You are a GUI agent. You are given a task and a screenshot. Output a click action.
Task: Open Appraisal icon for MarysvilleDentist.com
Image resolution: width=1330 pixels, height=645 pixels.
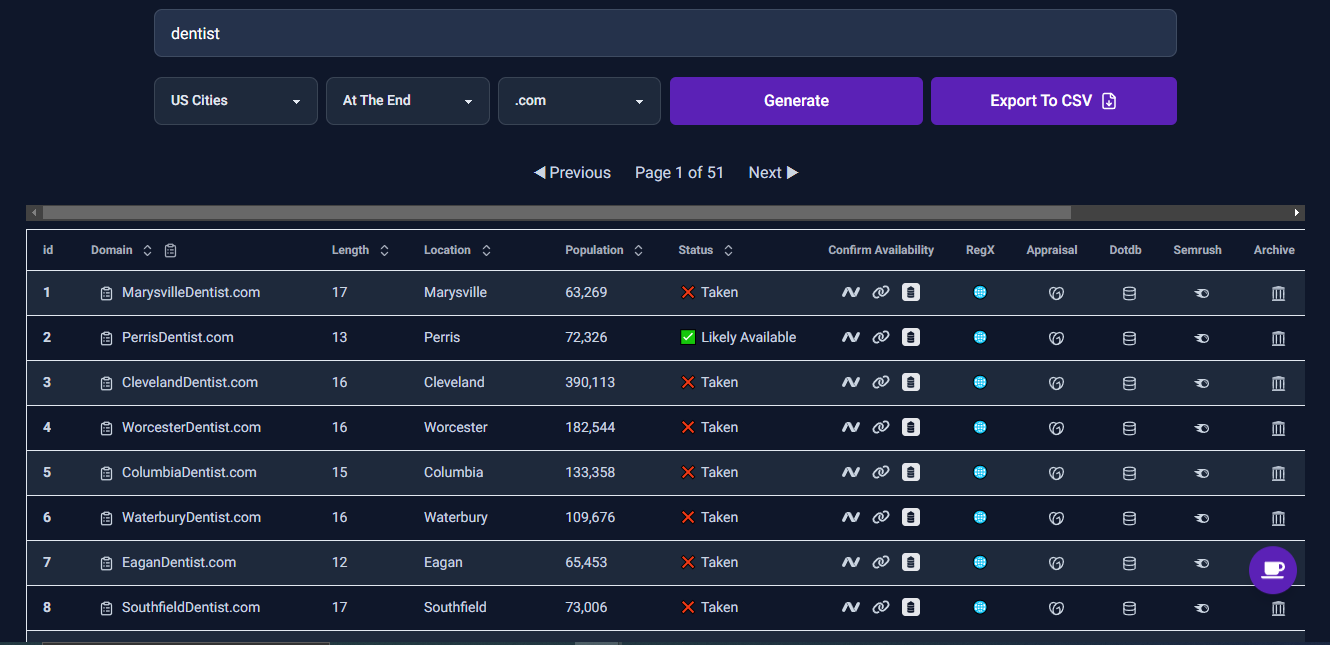(1055, 293)
